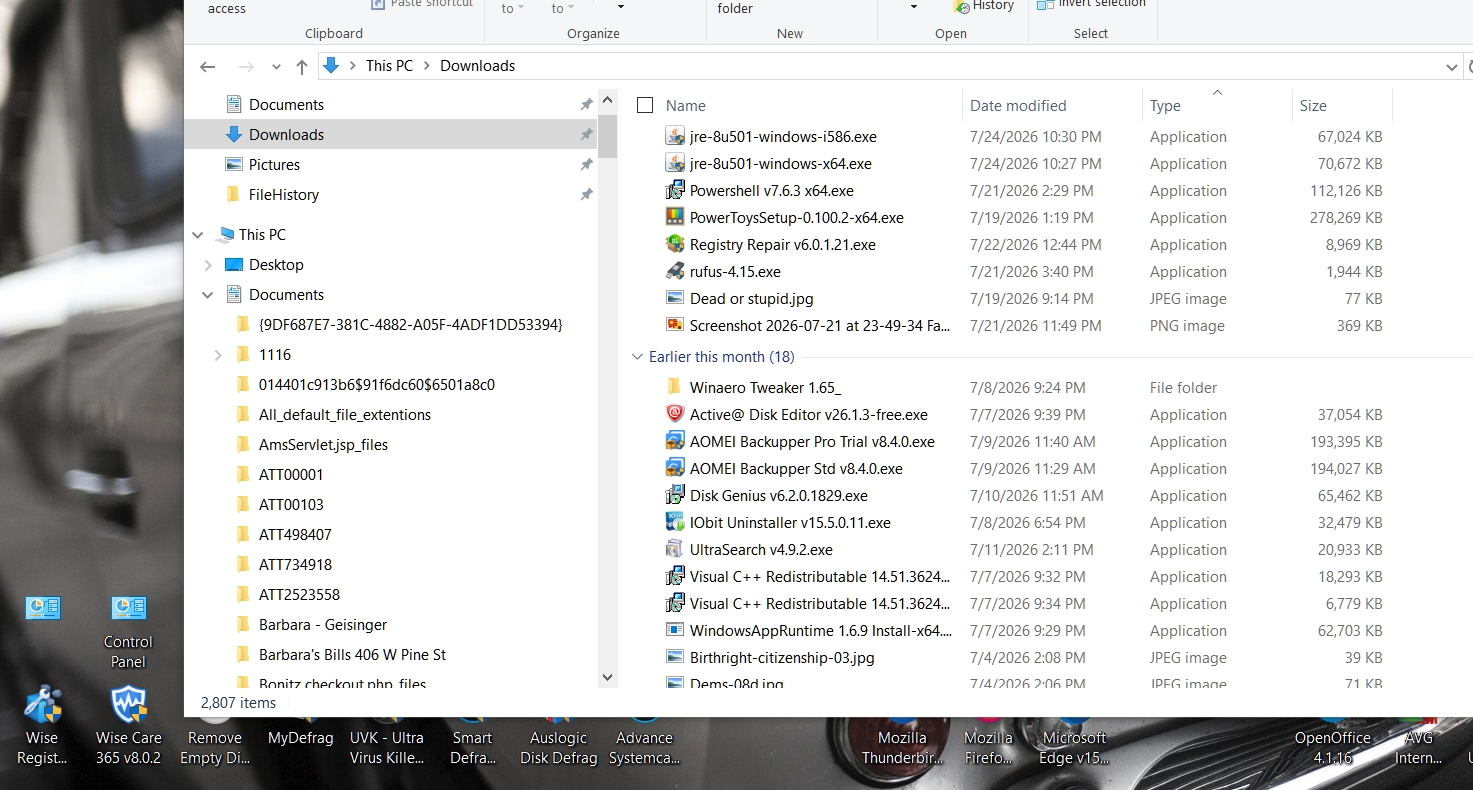Click the 7/10/2026 11:51 AM date cell

(x=1037, y=495)
